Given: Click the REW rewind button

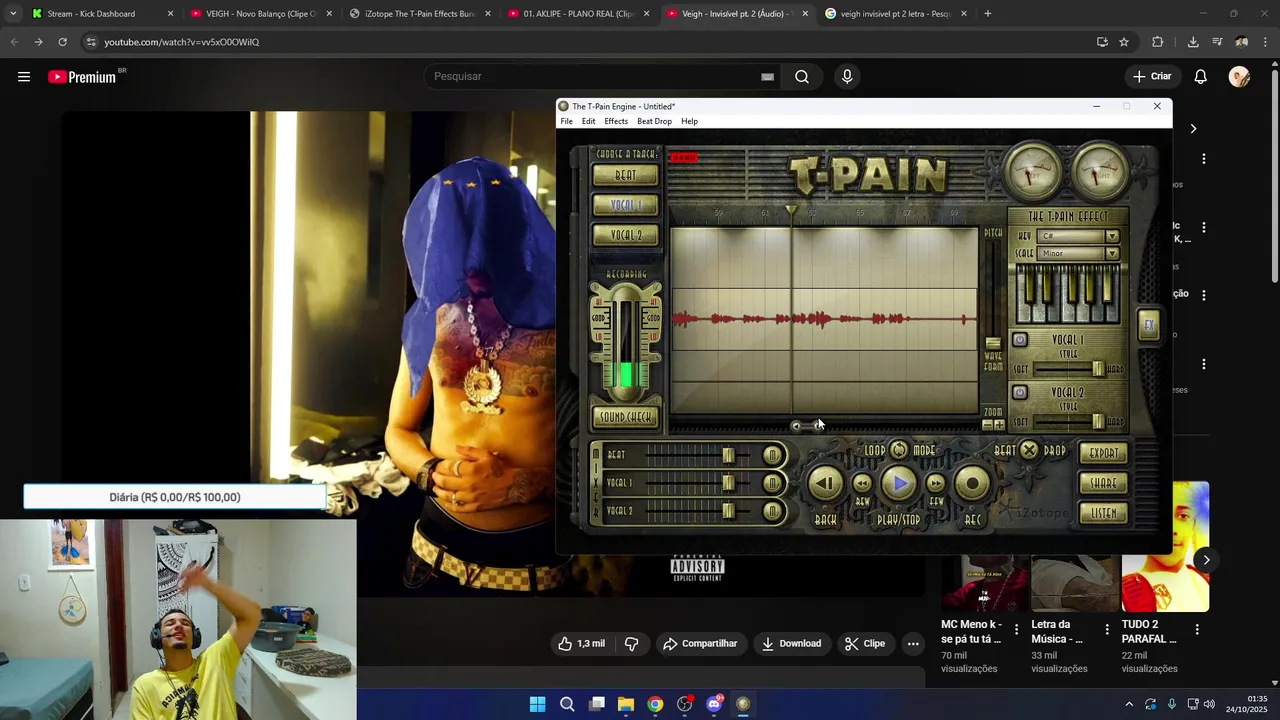Looking at the screenshot, I should pyautogui.click(x=862, y=484).
